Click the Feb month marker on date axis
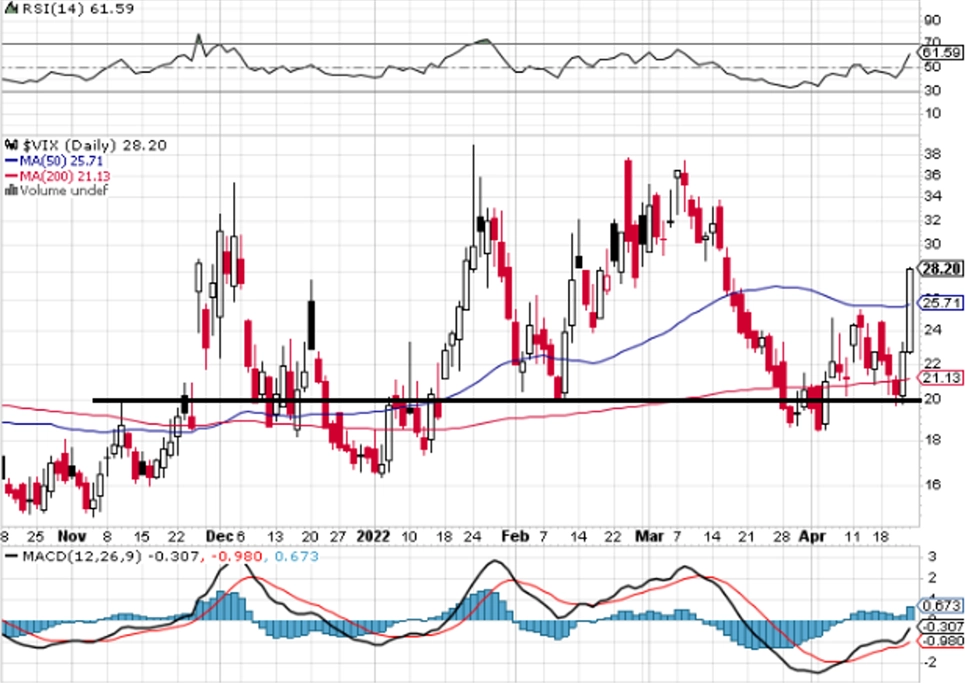Viewport: 965px width, 683px height. point(515,536)
